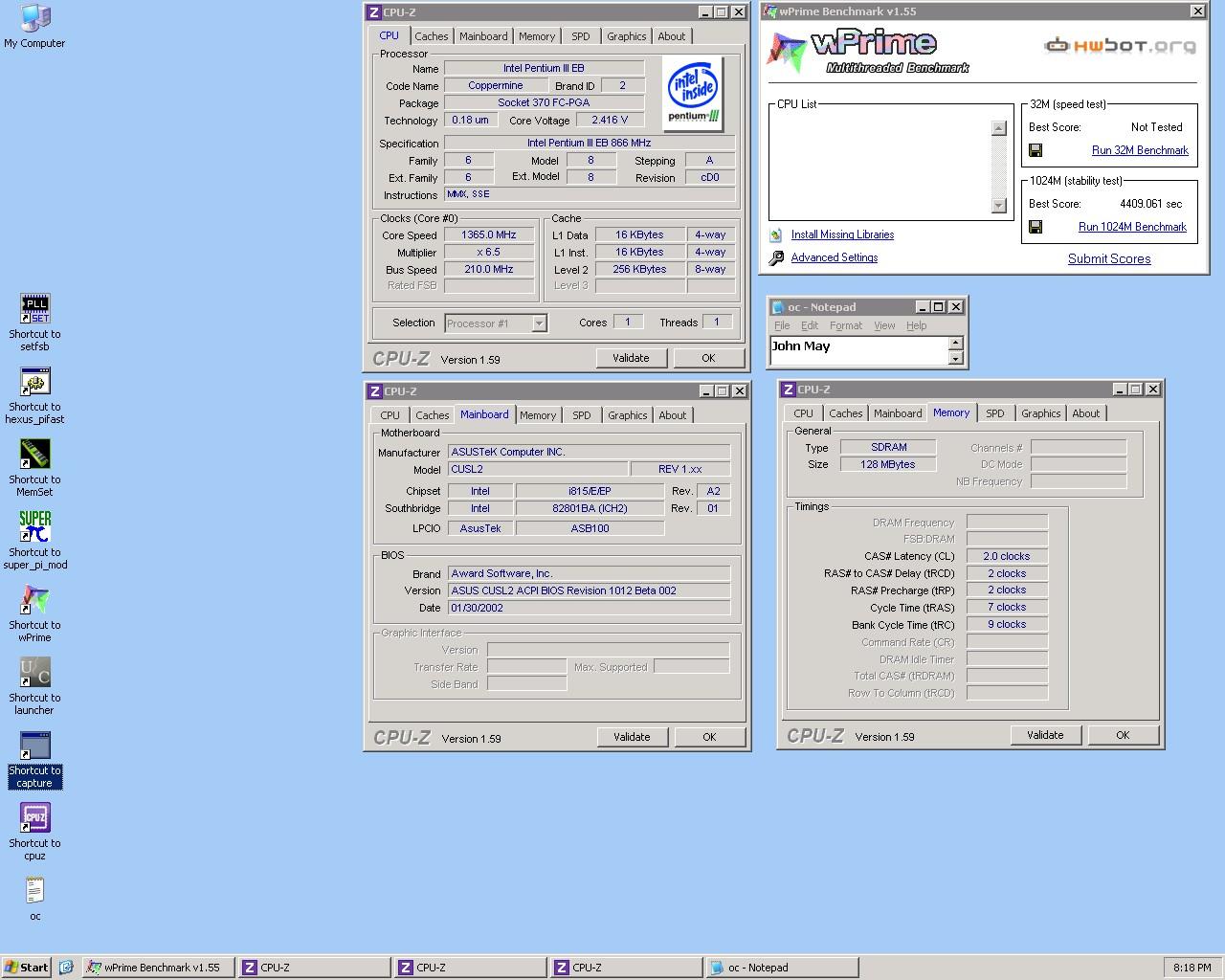1225x980 pixels.
Task: Click the hwbot.org logo in wPrime
Action: pyautogui.click(x=1120, y=45)
